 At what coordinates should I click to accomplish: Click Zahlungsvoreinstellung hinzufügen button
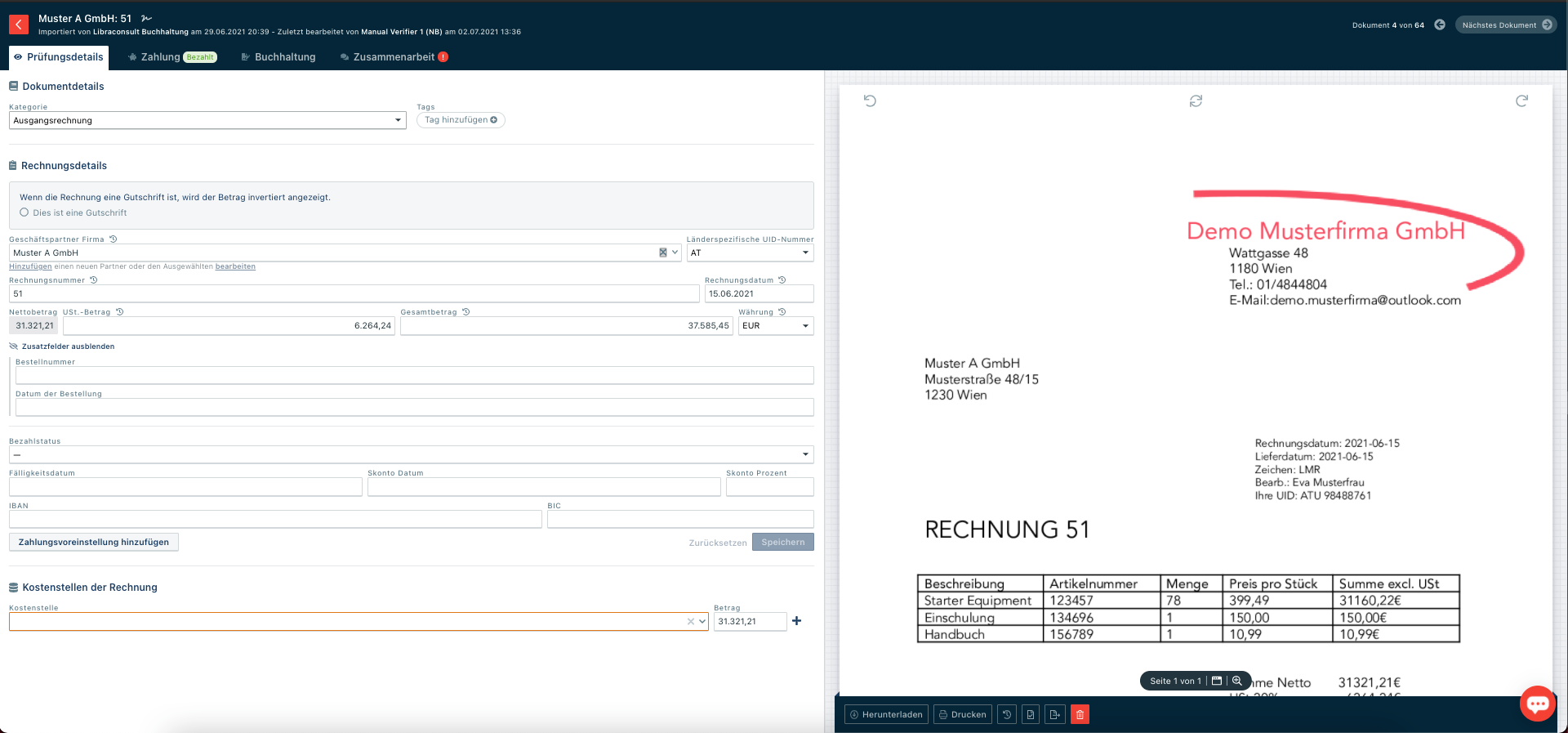(x=94, y=543)
